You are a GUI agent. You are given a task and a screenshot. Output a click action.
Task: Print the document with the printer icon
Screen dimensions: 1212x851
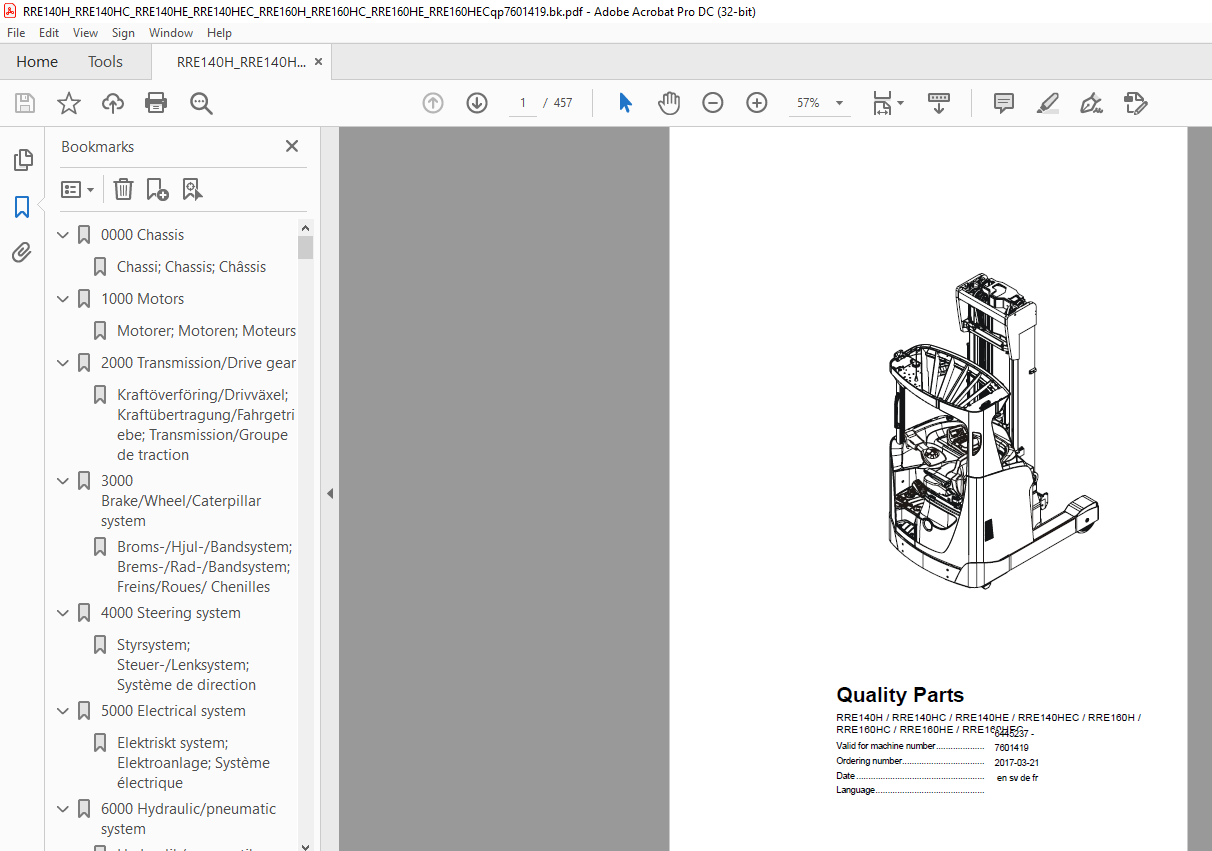(x=156, y=103)
